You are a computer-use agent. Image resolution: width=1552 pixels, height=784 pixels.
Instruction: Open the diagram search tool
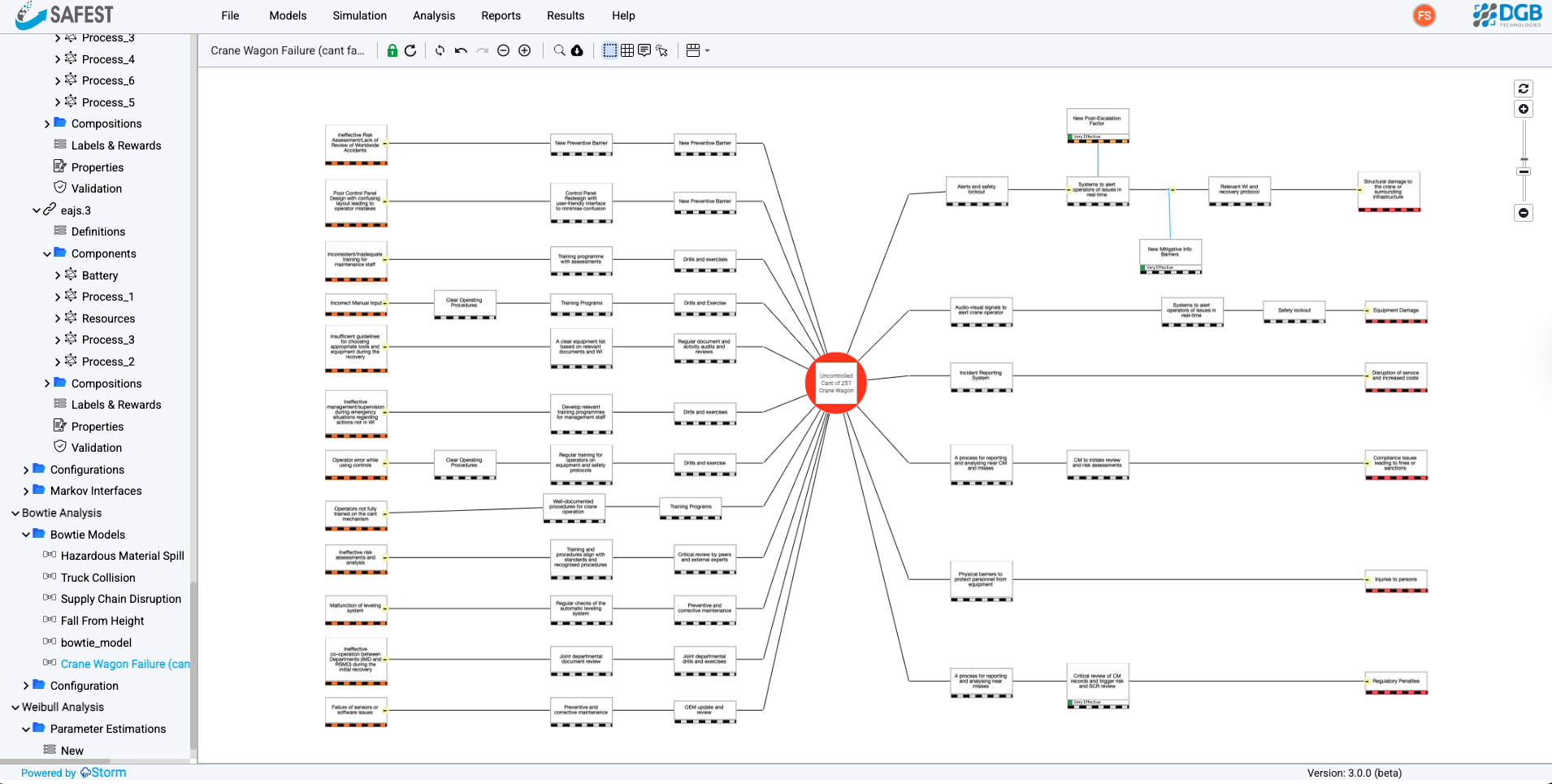[557, 50]
